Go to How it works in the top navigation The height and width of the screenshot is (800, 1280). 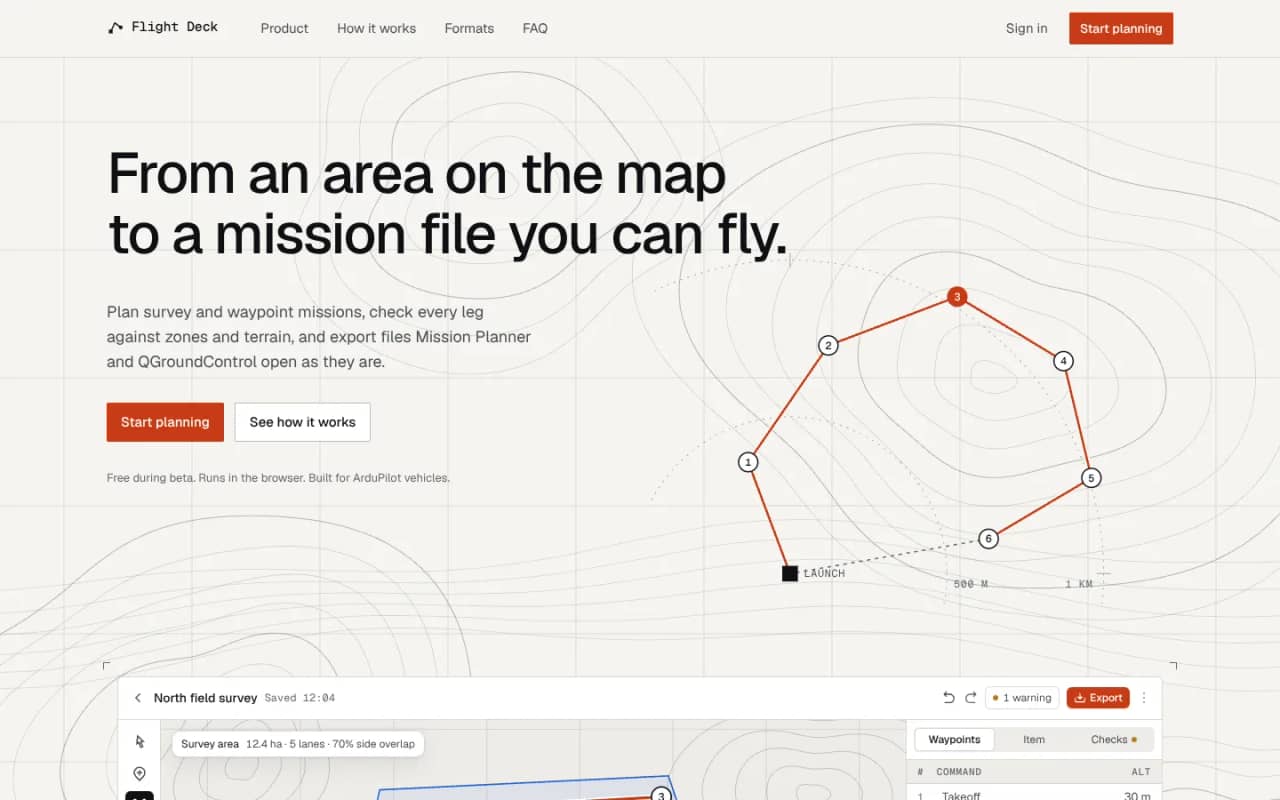(376, 28)
